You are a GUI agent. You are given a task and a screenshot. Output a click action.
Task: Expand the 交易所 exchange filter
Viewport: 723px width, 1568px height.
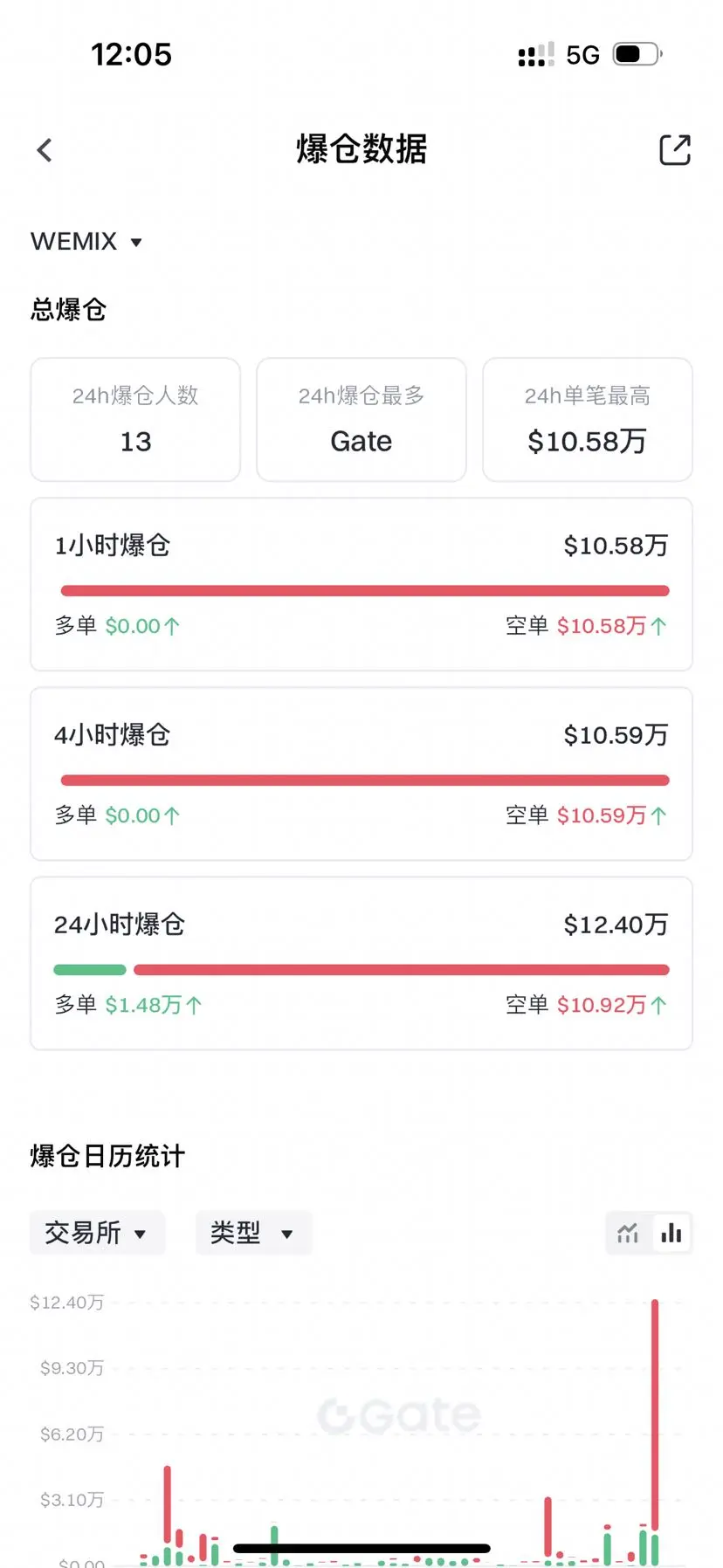(x=96, y=1233)
